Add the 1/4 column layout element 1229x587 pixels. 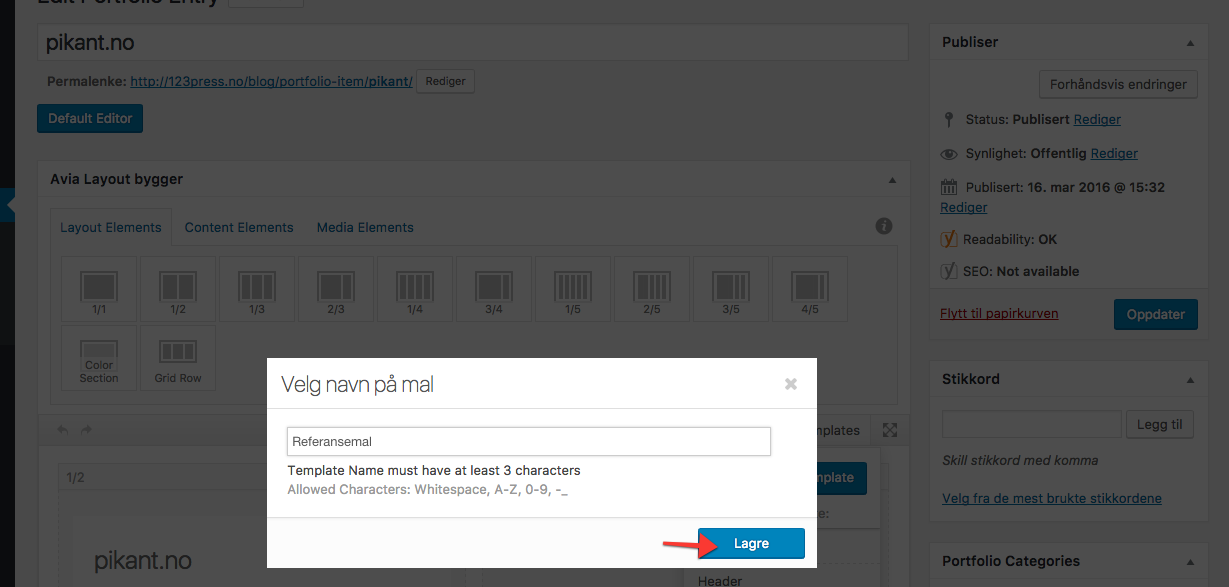(x=415, y=289)
